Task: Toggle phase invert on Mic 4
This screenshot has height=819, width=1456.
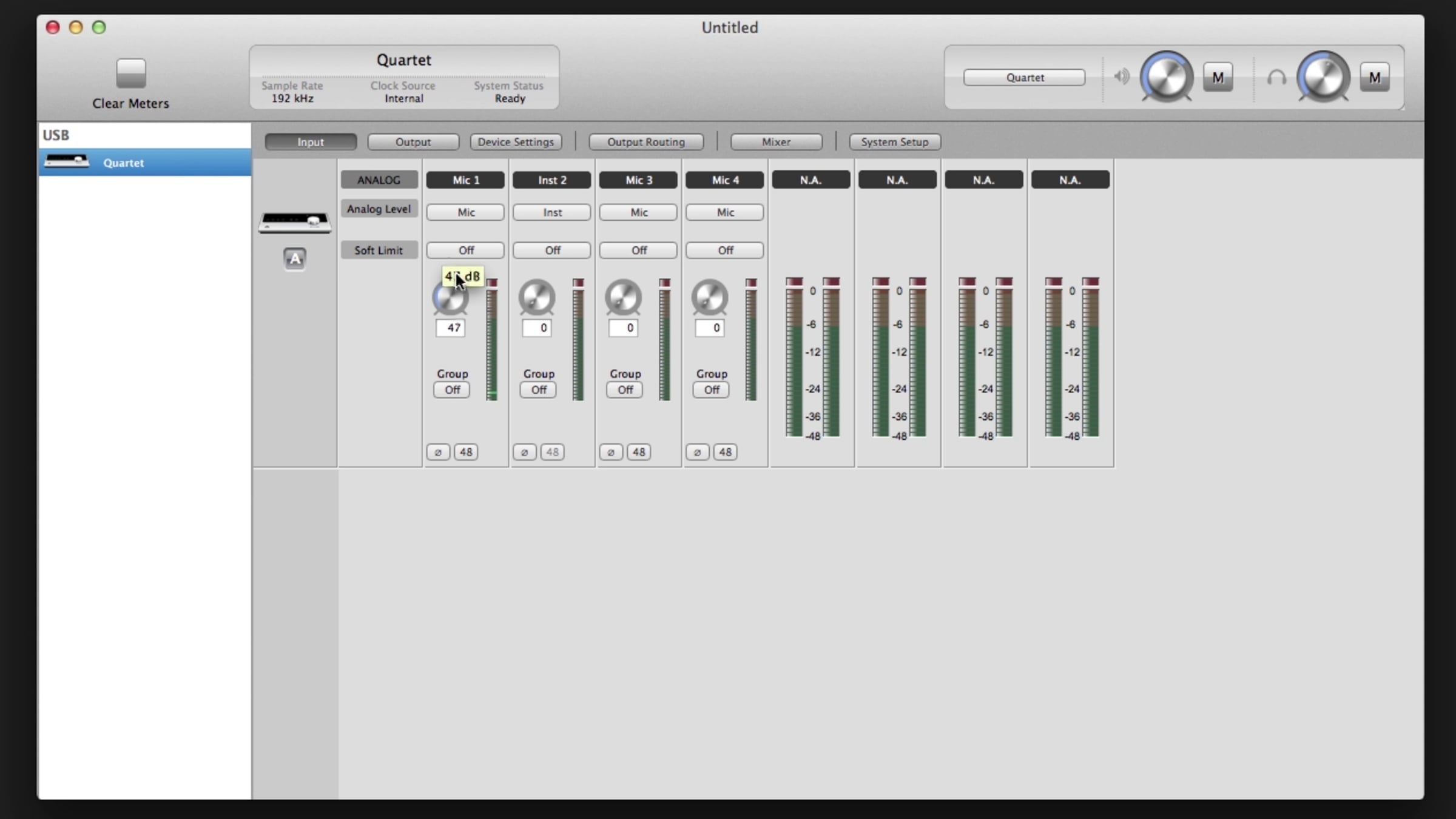Action: coord(698,452)
